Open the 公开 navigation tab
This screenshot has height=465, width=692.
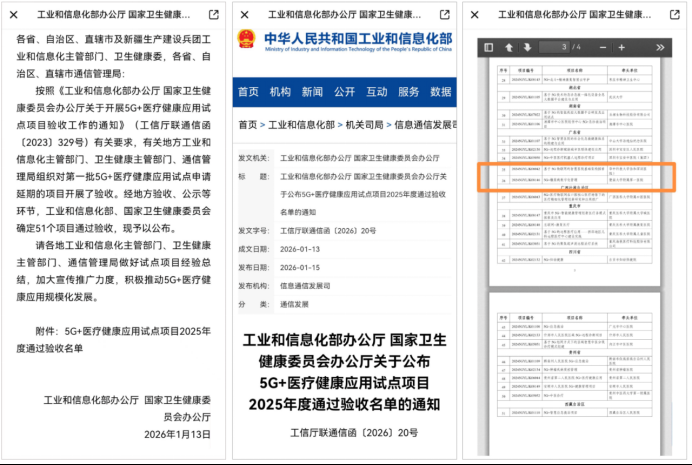coord(345,92)
